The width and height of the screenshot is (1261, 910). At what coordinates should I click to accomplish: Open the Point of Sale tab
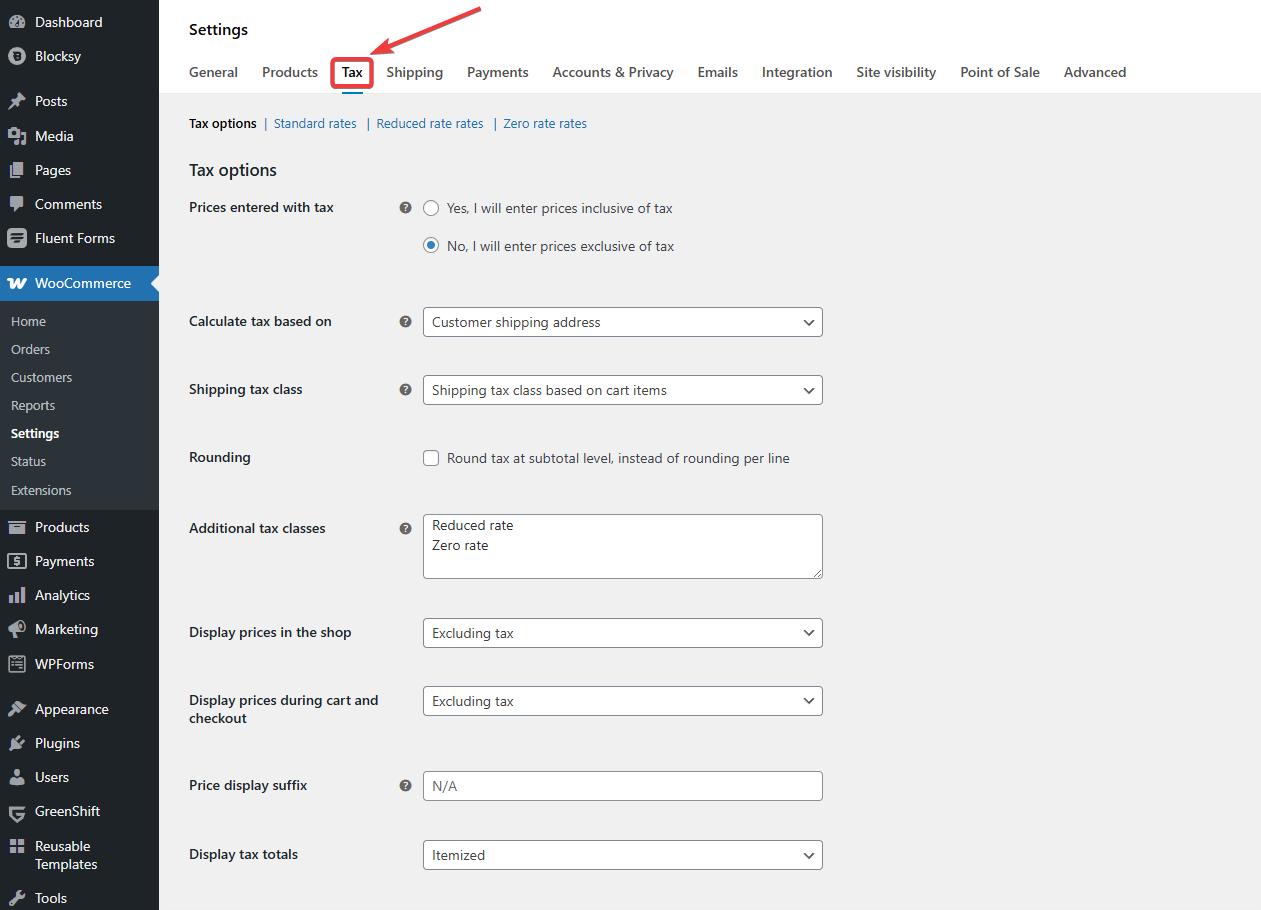(1000, 72)
